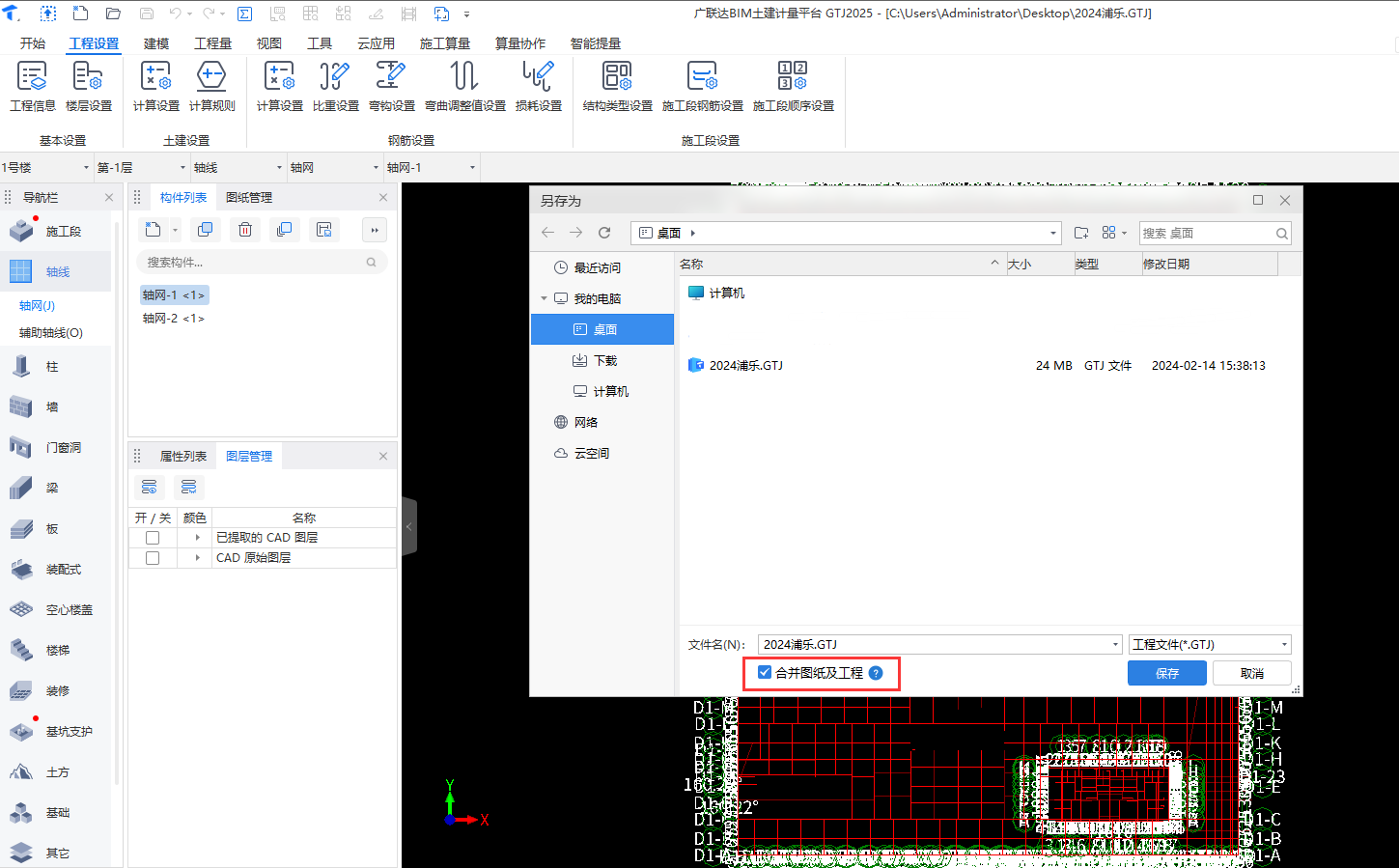Click the help icon beside 合并图纸及工程
The image size is (1399, 868).
click(876, 673)
